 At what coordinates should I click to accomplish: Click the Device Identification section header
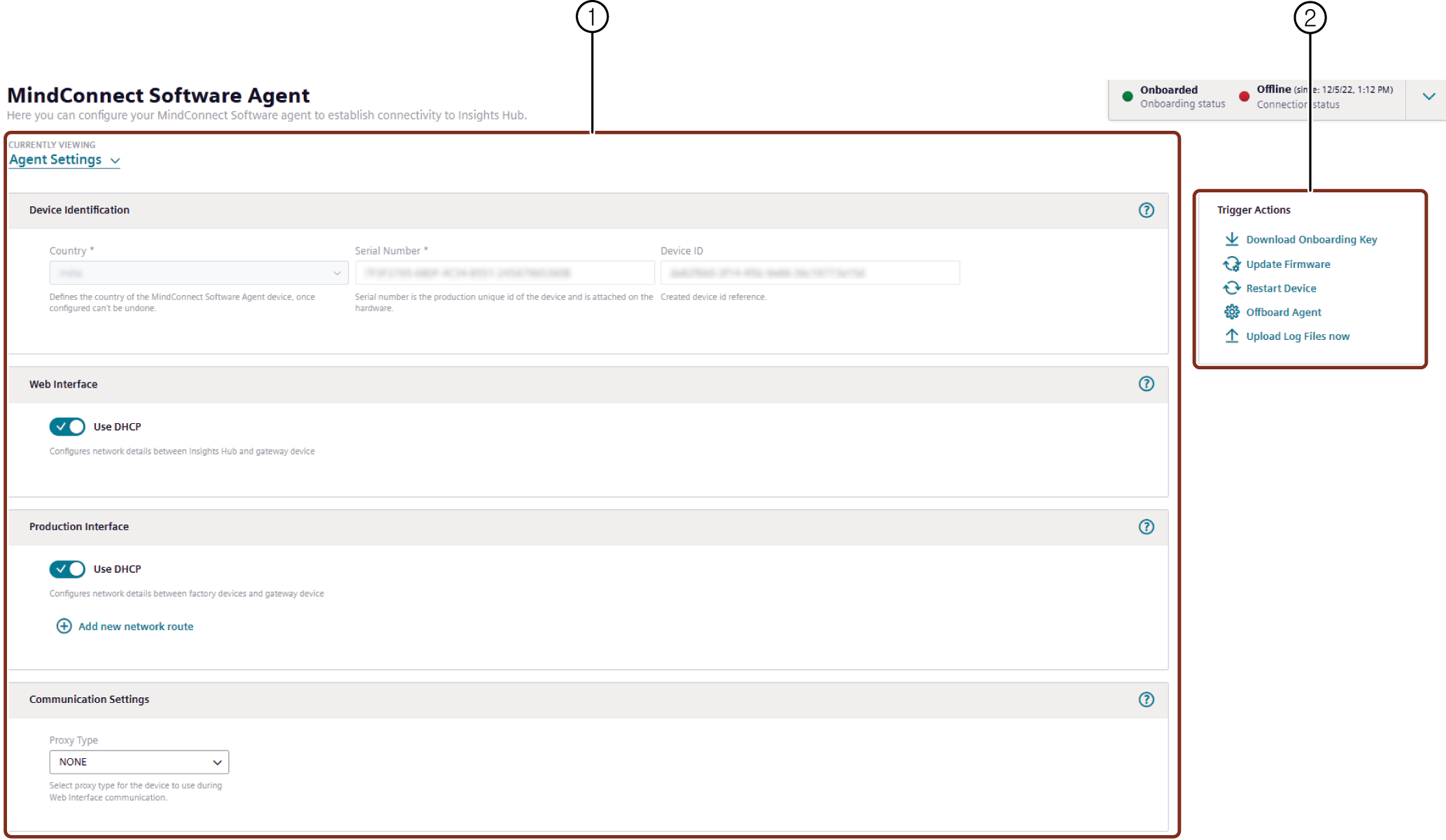(588, 211)
